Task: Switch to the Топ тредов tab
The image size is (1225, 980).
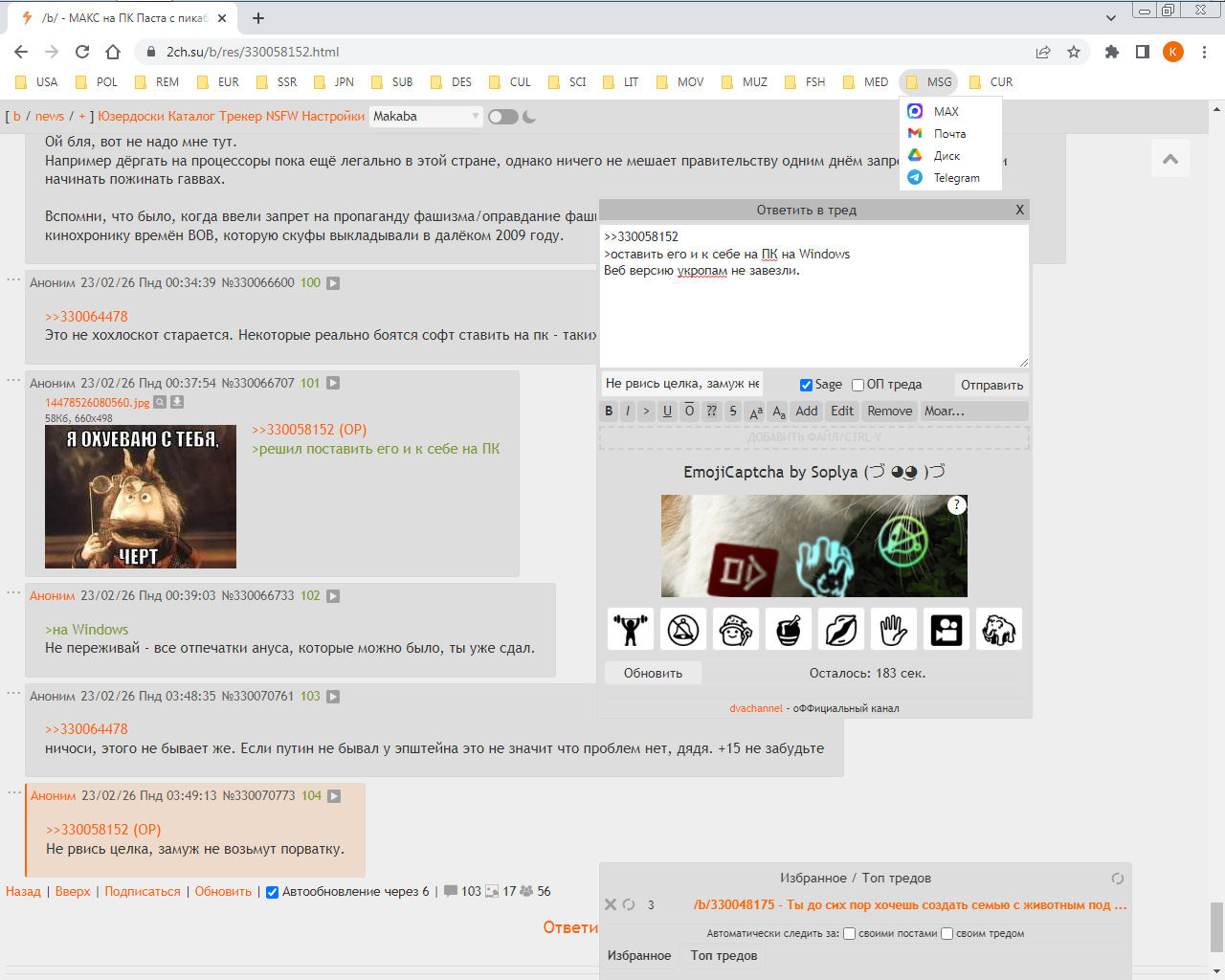Action: click(724, 956)
